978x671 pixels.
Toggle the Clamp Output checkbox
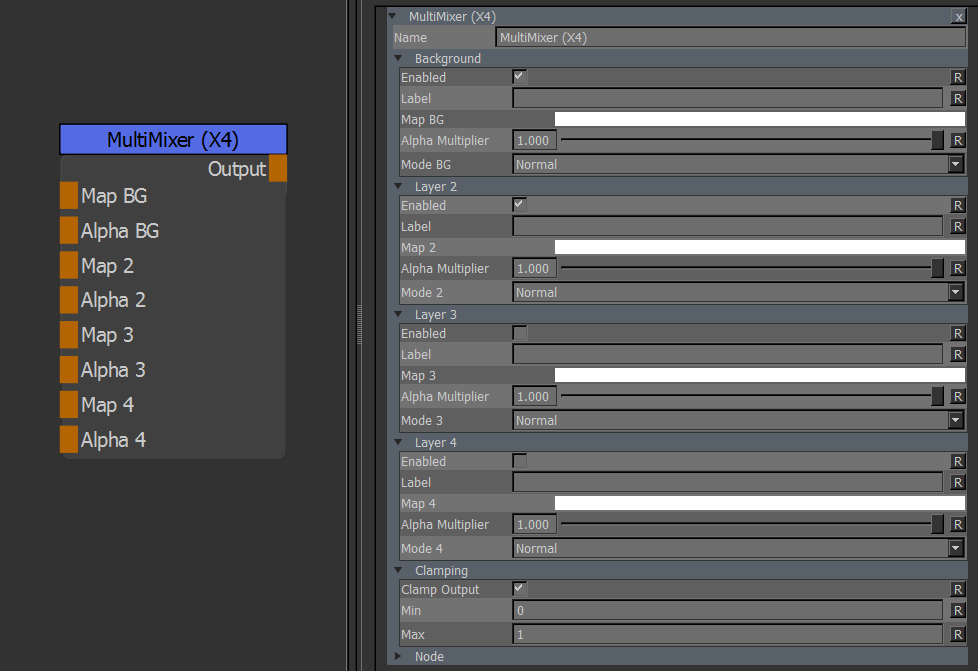(519, 589)
